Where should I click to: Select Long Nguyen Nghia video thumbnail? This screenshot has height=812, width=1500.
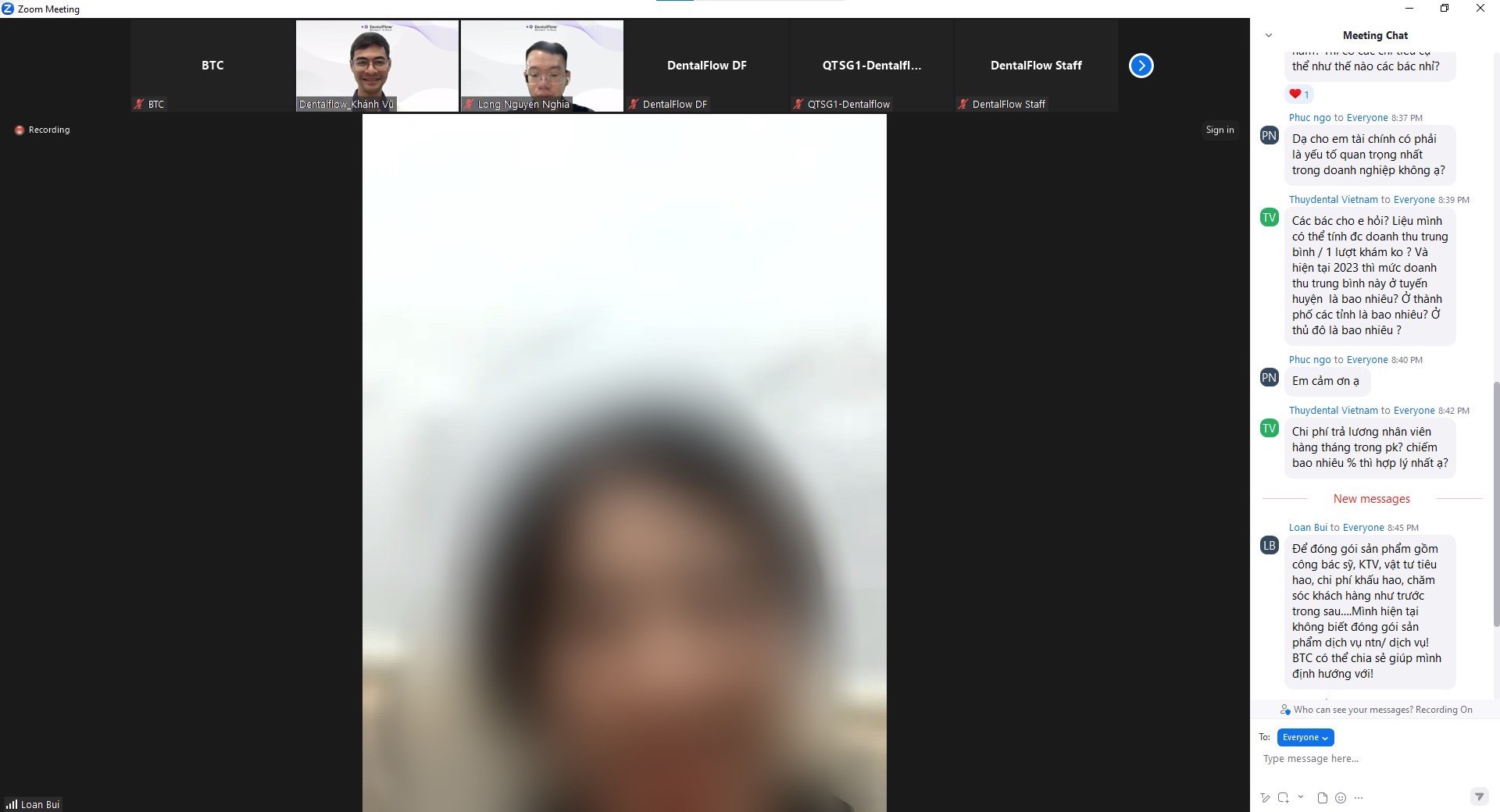click(x=542, y=66)
